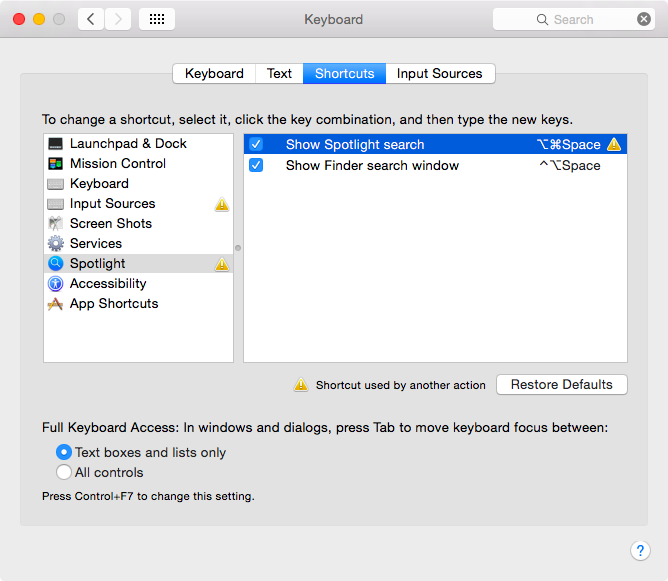The image size is (668, 581).
Task: Close the Keyboard preferences window
Action: coord(19,19)
